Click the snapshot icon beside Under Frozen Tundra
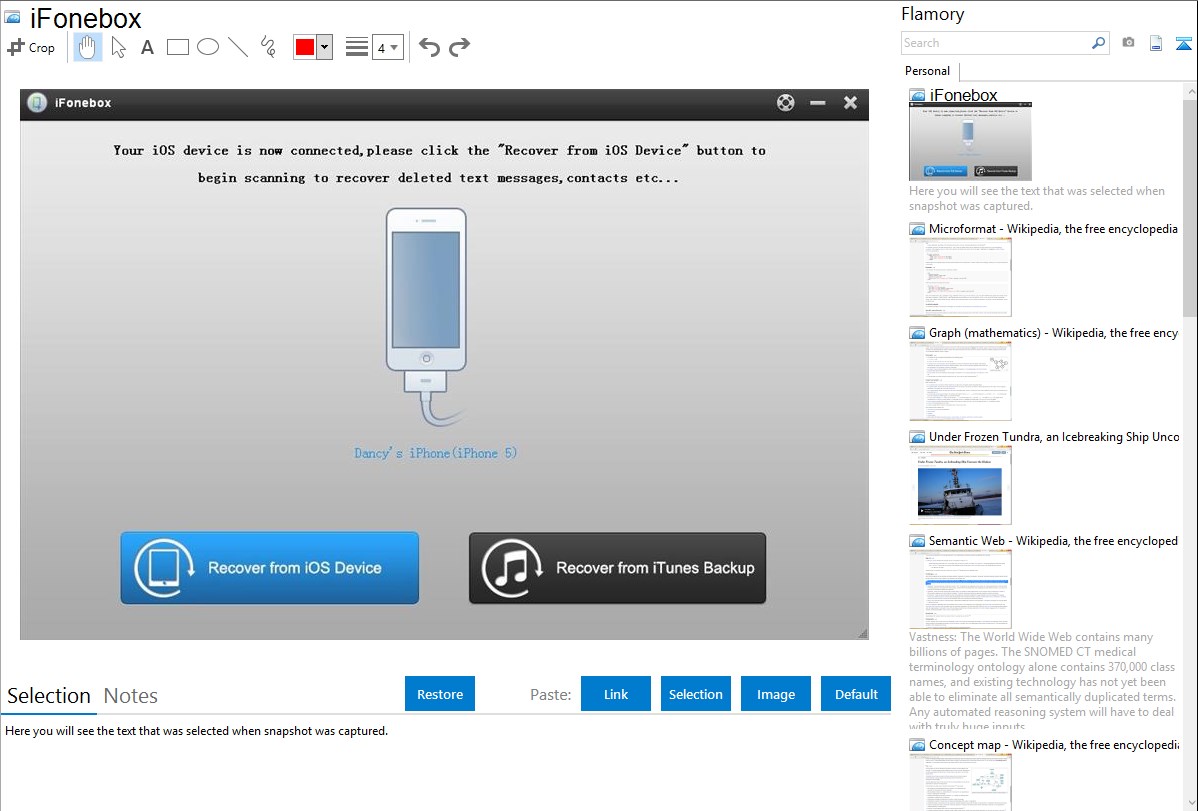The image size is (1198, 811). click(918, 436)
